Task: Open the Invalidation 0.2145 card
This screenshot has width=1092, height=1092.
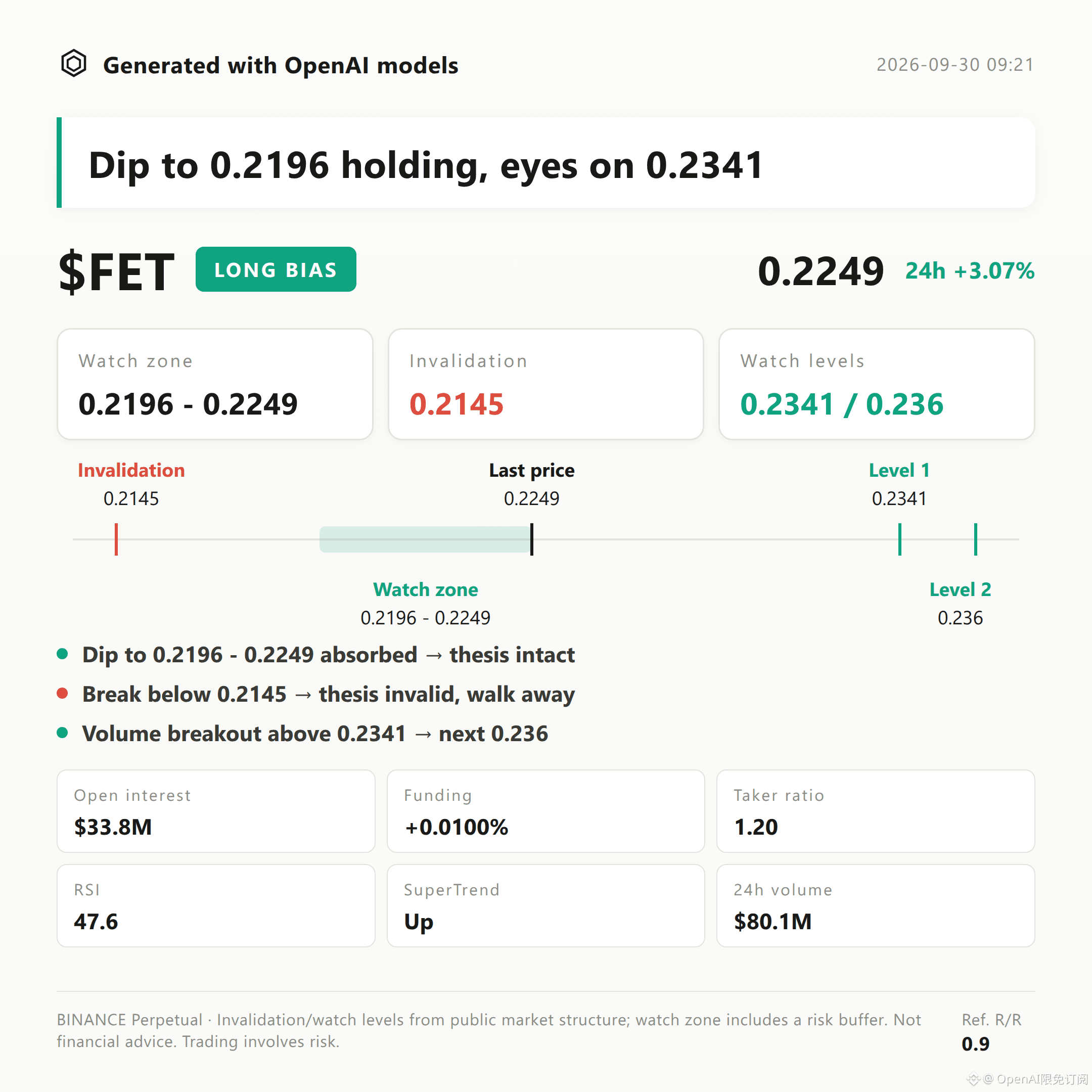Action: click(x=546, y=384)
